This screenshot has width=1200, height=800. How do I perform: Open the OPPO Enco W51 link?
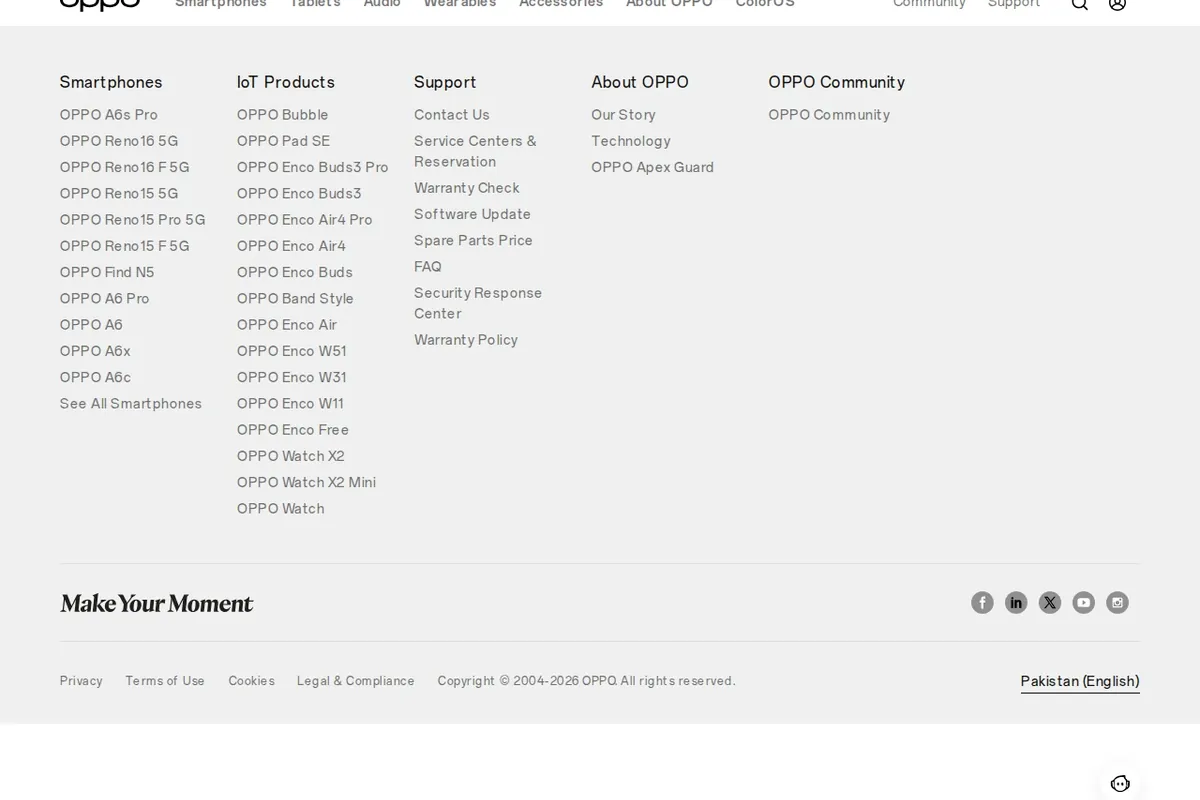(291, 351)
